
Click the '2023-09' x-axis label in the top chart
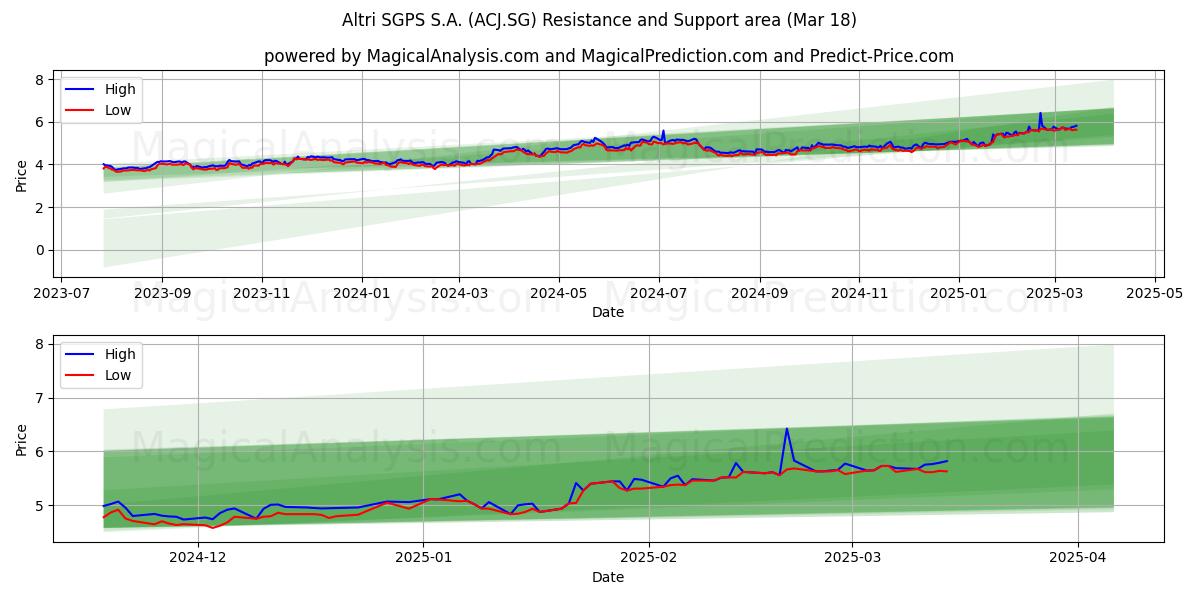pos(162,294)
